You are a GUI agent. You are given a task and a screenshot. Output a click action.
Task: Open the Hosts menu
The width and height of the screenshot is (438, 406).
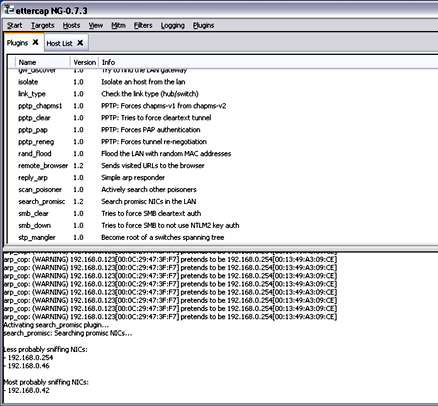coord(71,25)
